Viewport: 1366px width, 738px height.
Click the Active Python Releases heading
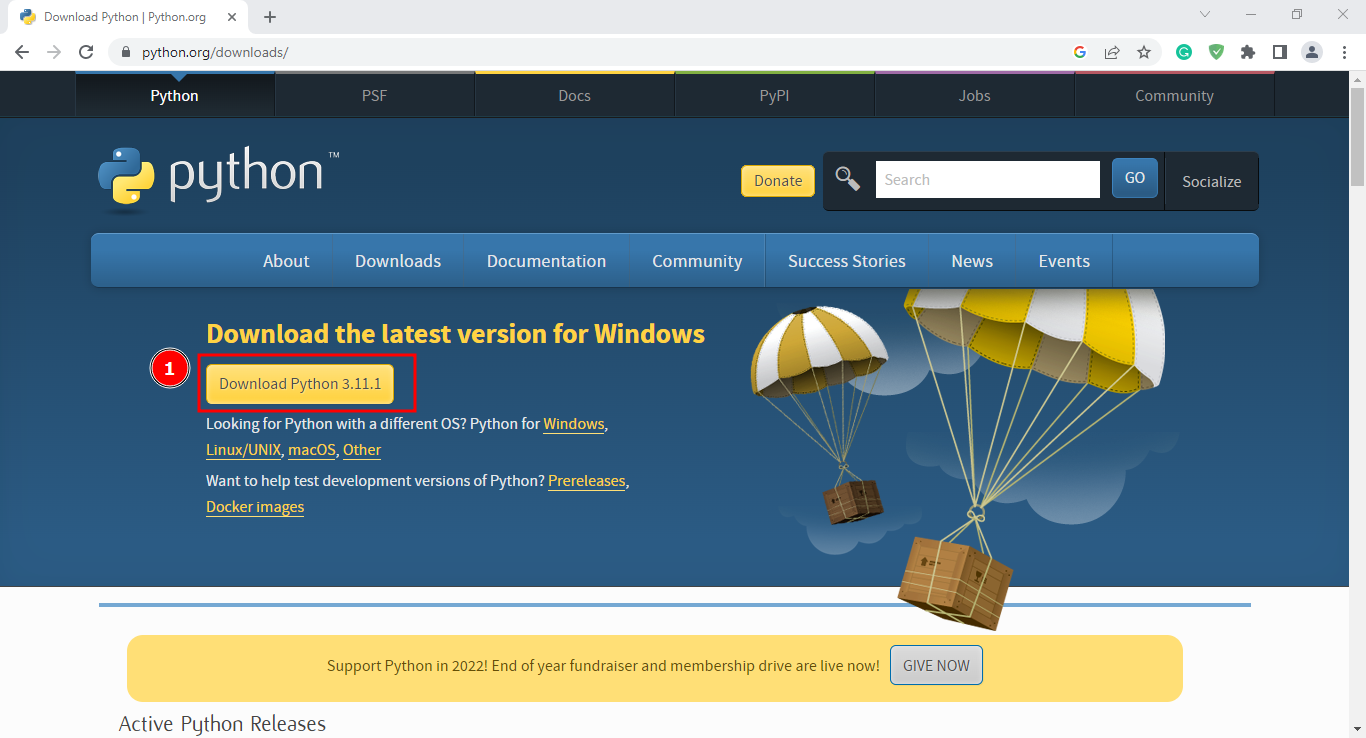[222, 724]
